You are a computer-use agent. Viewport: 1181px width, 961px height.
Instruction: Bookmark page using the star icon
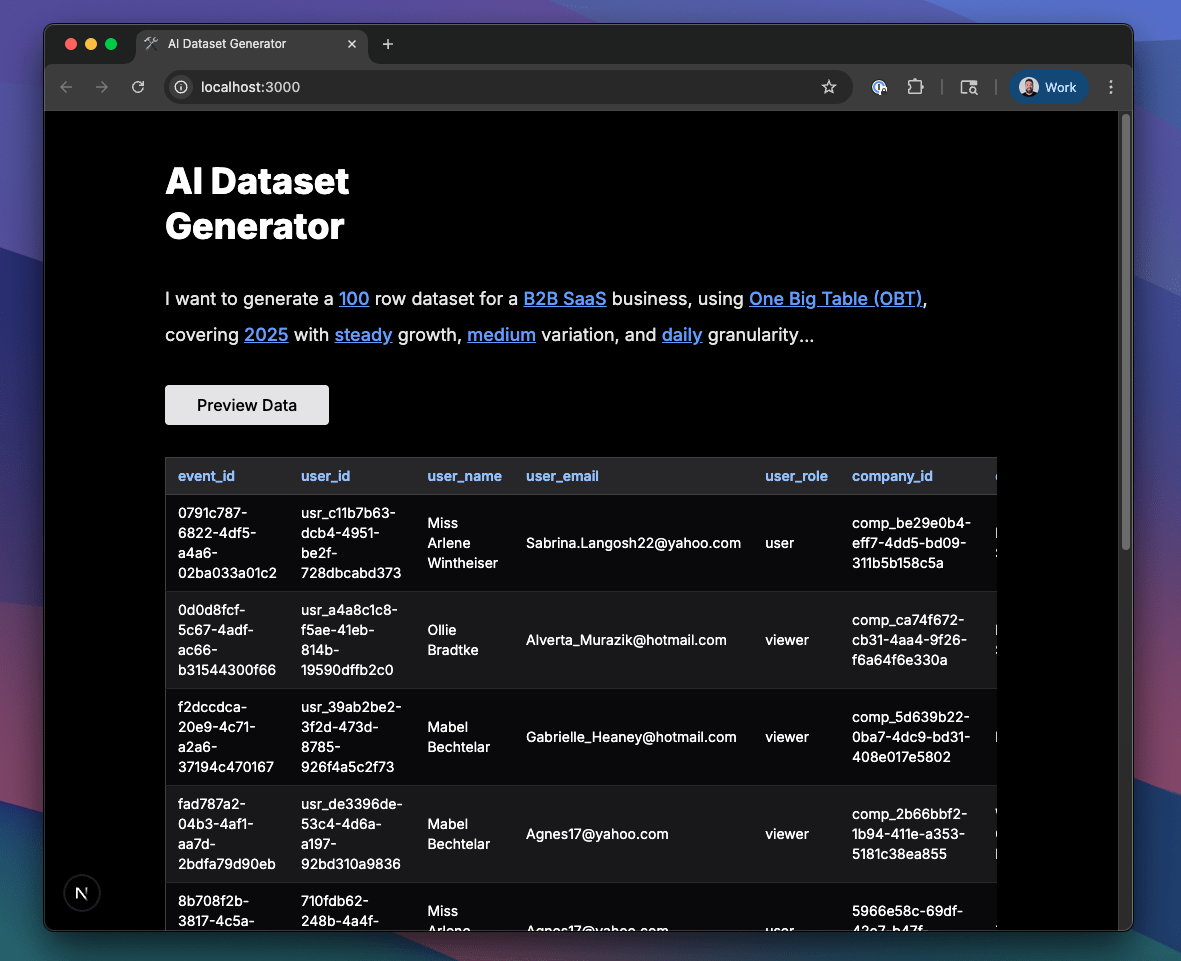(x=829, y=87)
